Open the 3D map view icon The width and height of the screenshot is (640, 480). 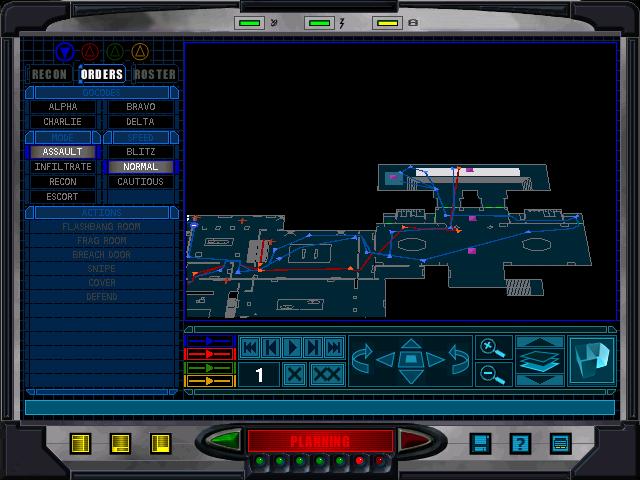[x=592, y=360]
